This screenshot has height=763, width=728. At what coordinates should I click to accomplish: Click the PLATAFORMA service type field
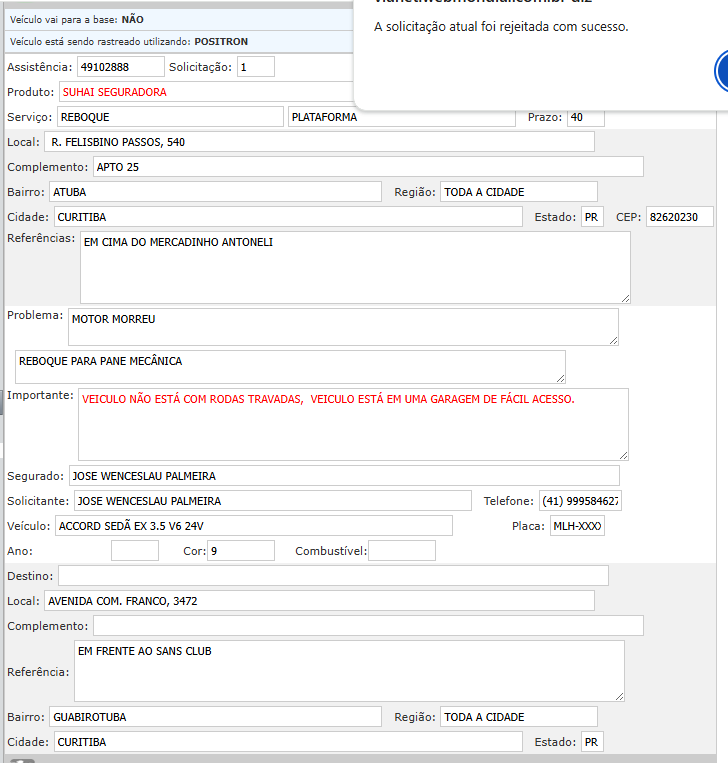pyautogui.click(x=404, y=117)
